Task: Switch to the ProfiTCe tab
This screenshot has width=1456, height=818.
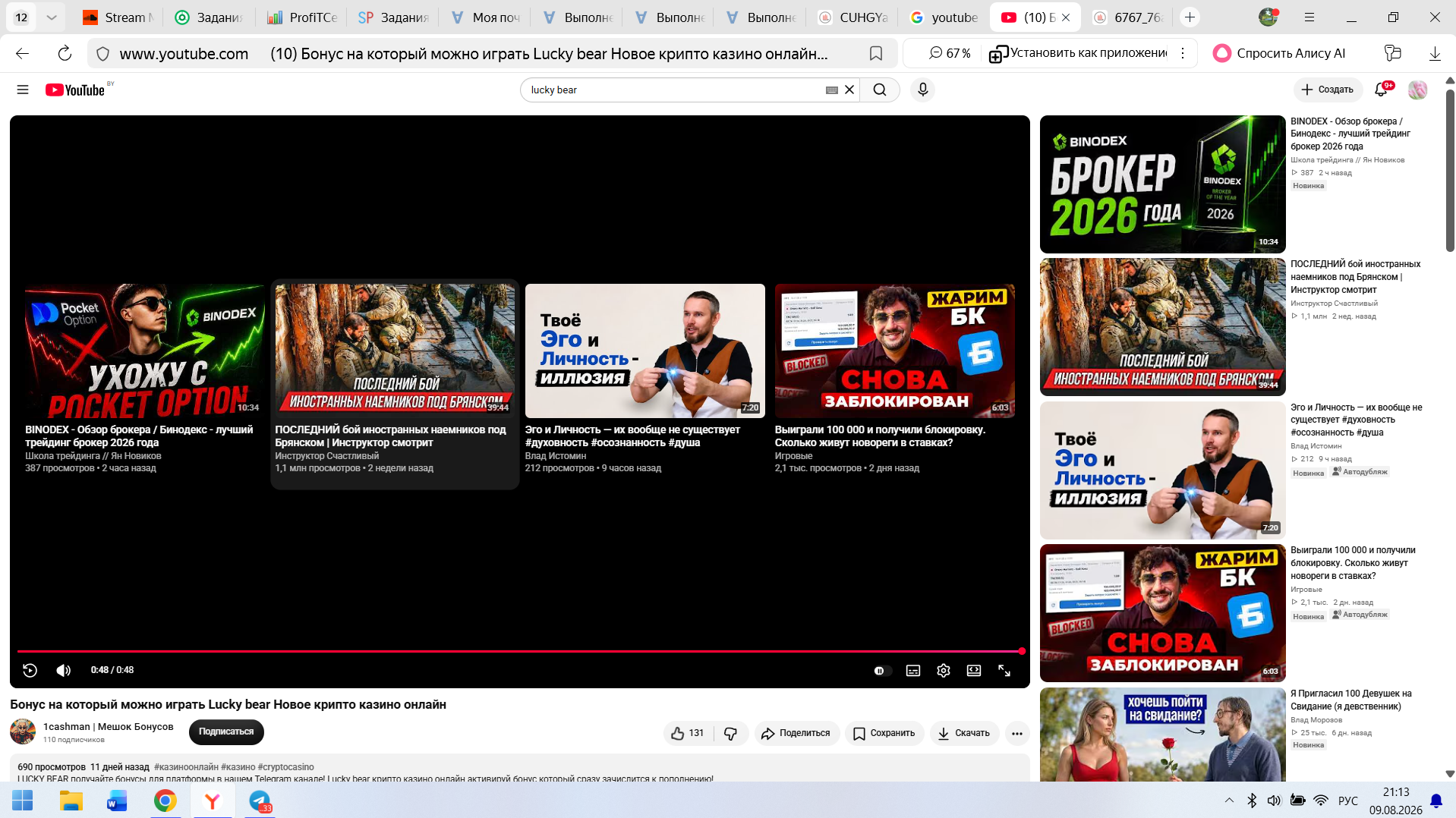Action: 303,17
